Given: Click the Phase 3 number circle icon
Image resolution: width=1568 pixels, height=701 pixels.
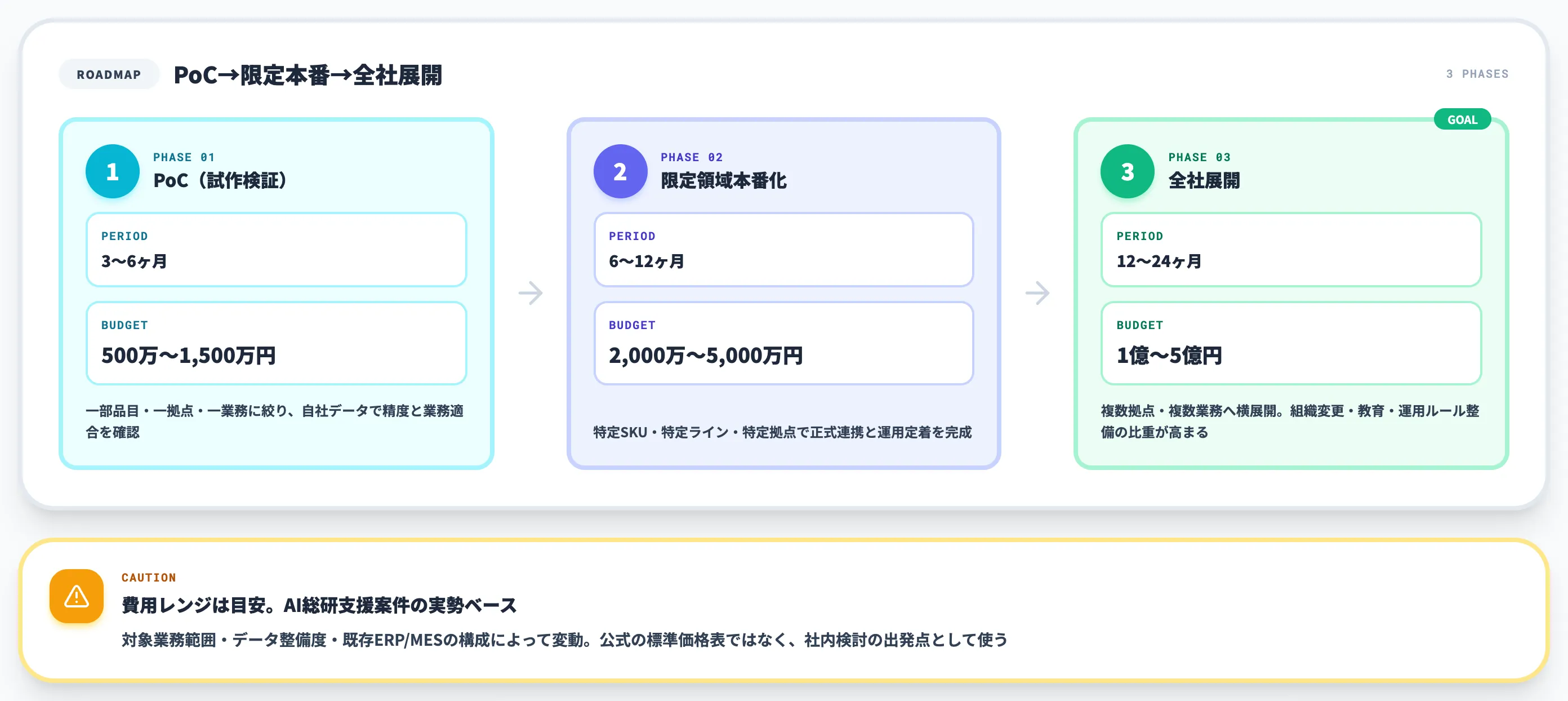Looking at the screenshot, I should tap(1128, 171).
